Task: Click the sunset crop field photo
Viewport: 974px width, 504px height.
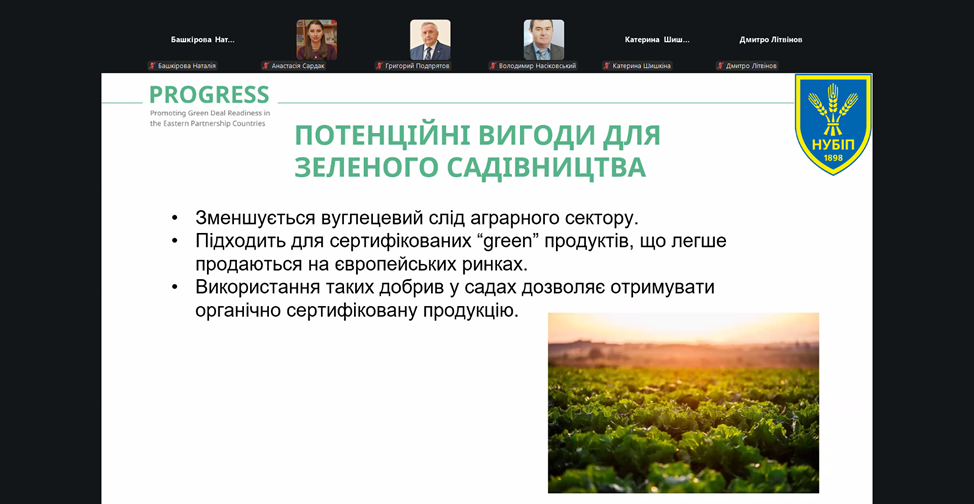Action: [x=683, y=403]
